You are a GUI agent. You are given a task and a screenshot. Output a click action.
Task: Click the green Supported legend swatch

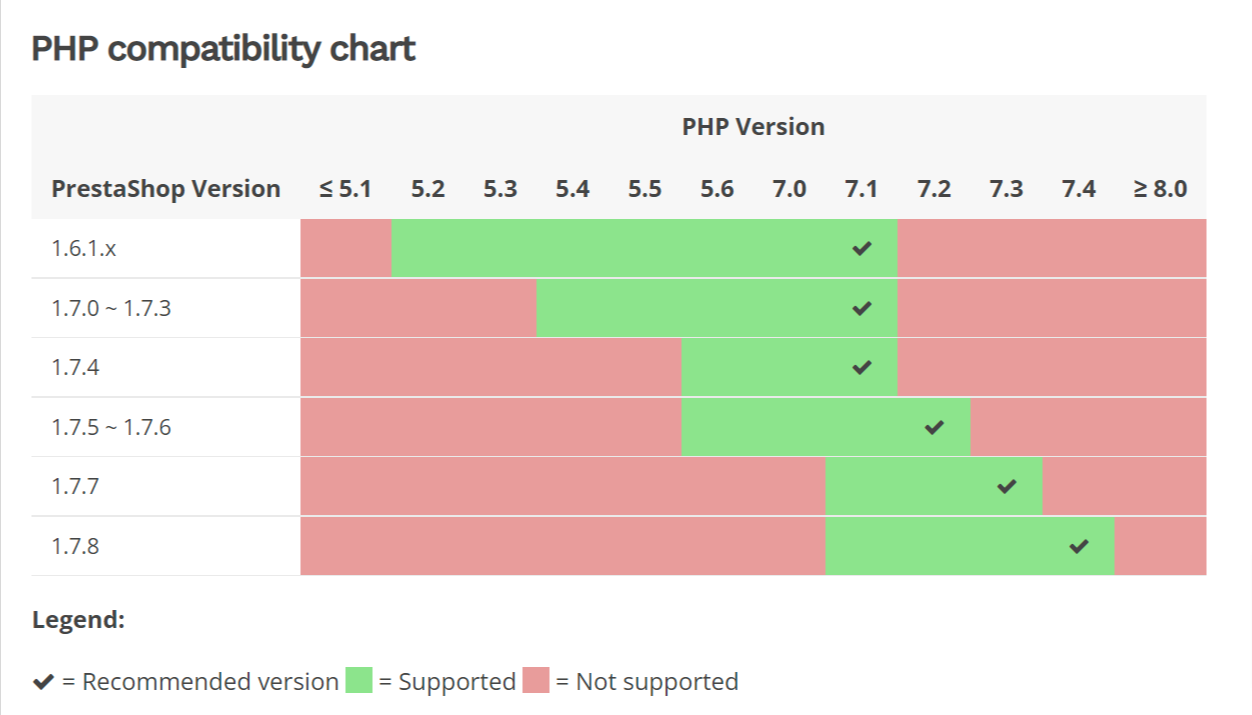coord(358,681)
